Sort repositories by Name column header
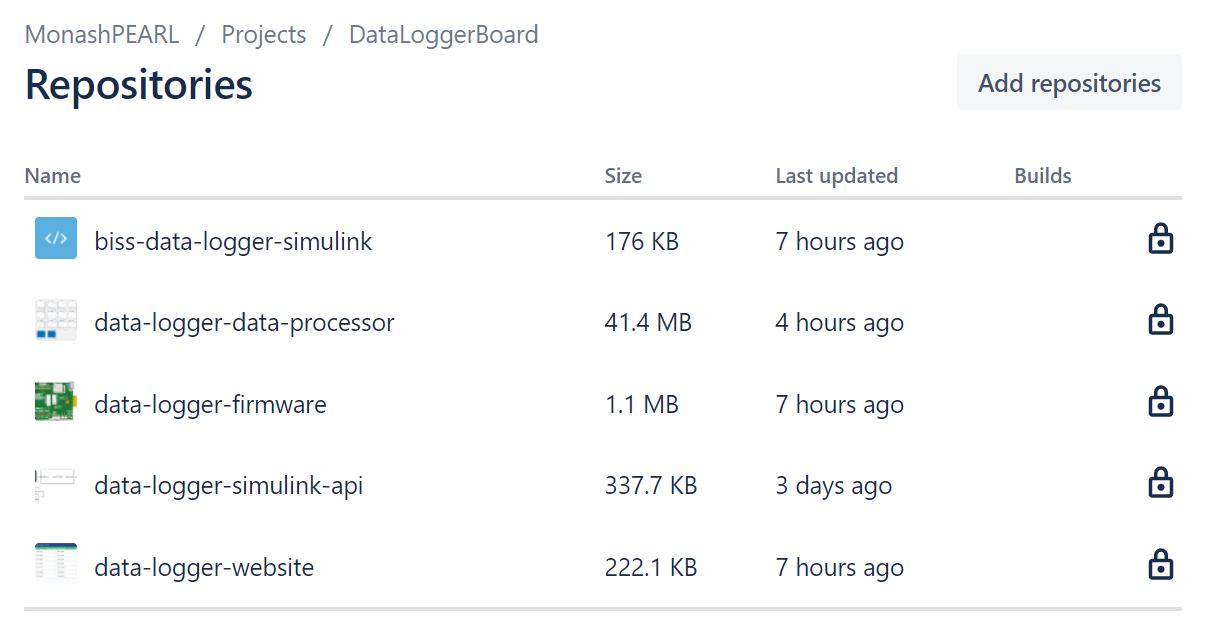The image size is (1214, 622). pyautogui.click(x=53, y=176)
